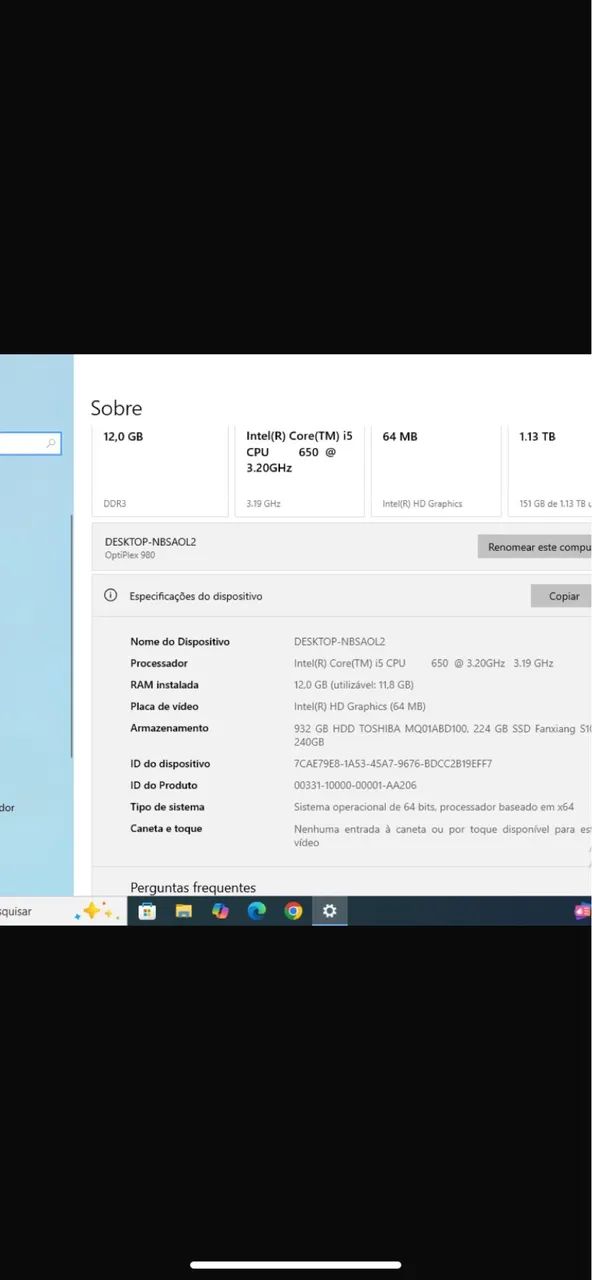Click the Perguntas frequentes heading
The height and width of the screenshot is (1280, 592).
tap(193, 888)
